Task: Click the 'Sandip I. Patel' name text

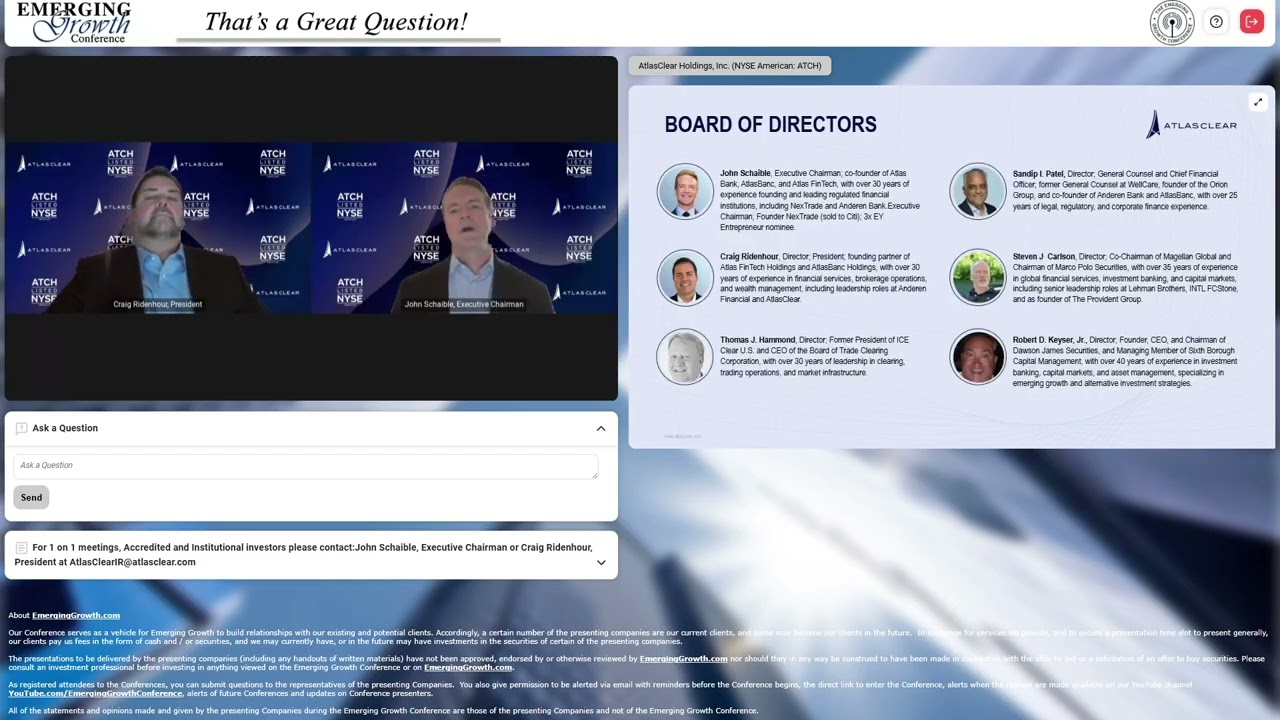Action: (x=1038, y=174)
